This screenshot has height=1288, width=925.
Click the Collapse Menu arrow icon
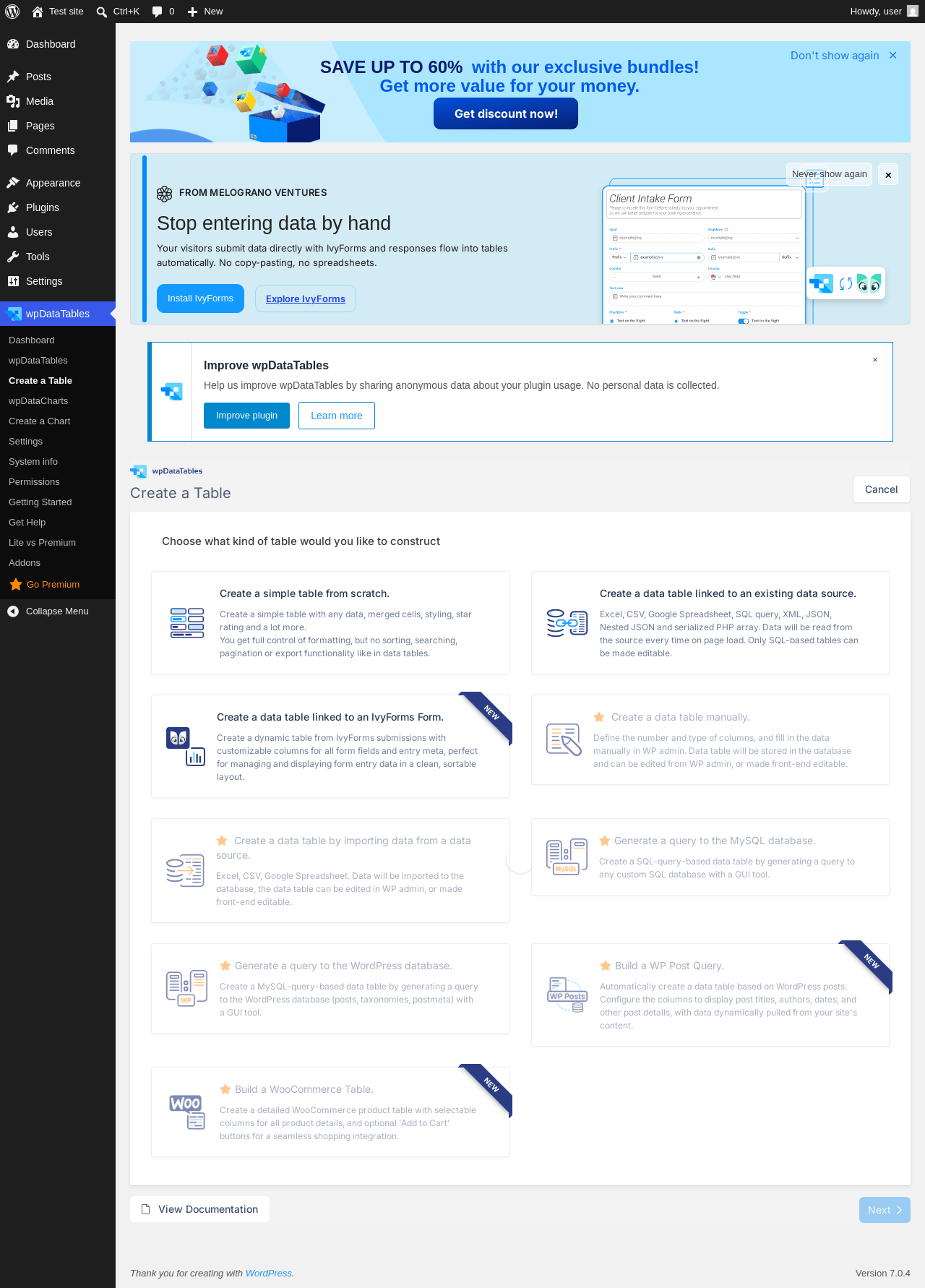pyautogui.click(x=13, y=611)
